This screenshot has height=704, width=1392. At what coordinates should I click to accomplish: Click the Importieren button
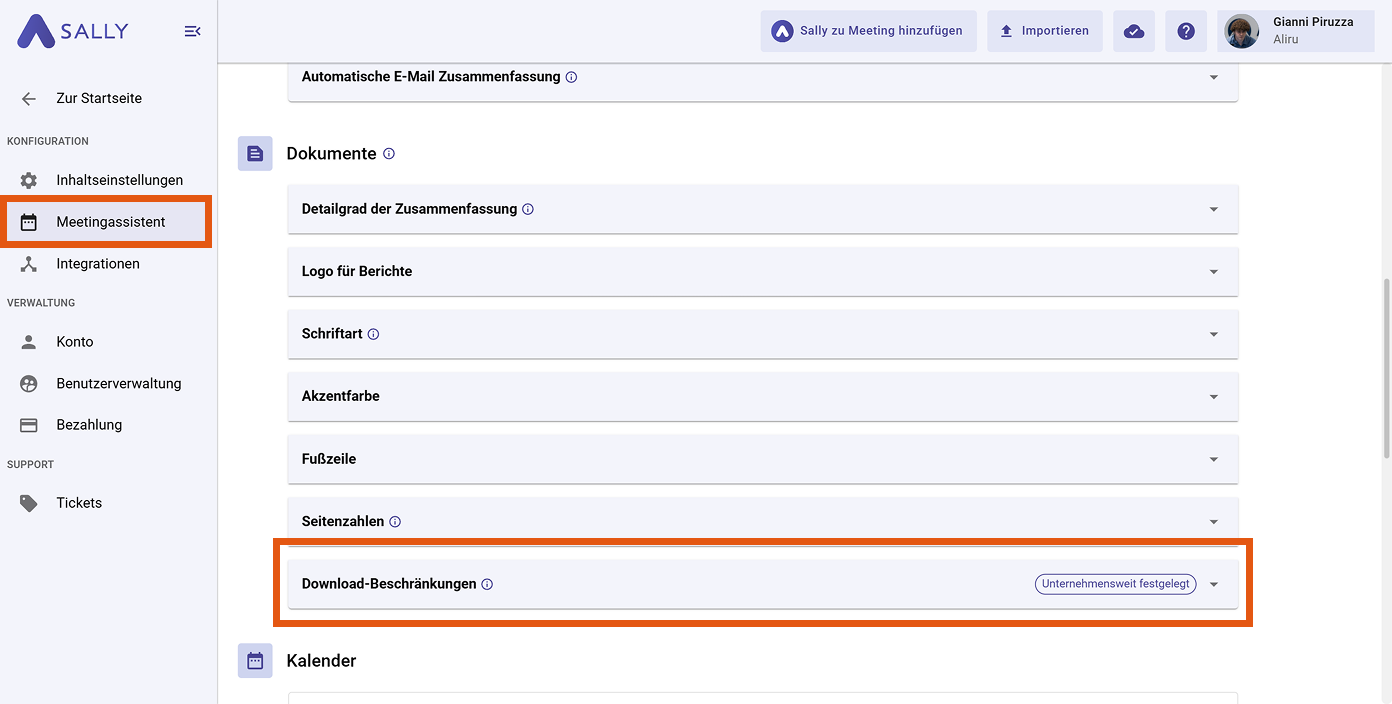pyautogui.click(x=1045, y=31)
